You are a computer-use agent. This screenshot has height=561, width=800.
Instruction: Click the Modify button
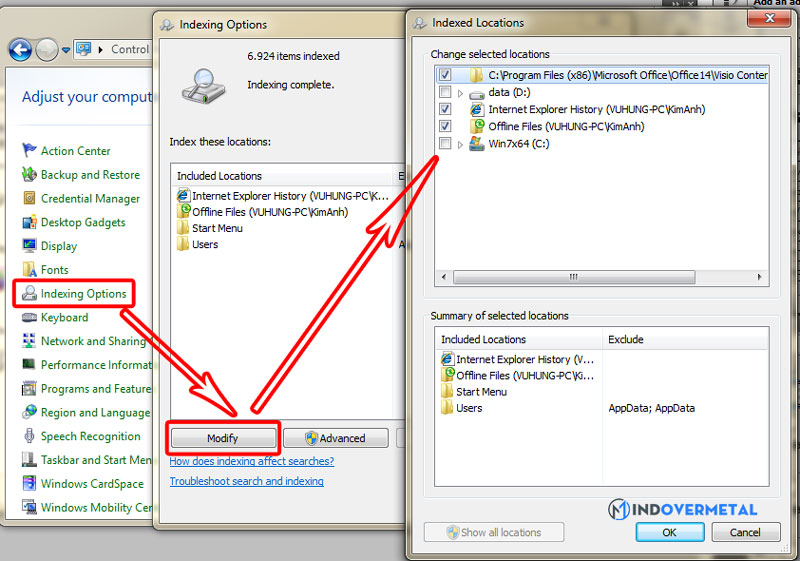pos(222,438)
